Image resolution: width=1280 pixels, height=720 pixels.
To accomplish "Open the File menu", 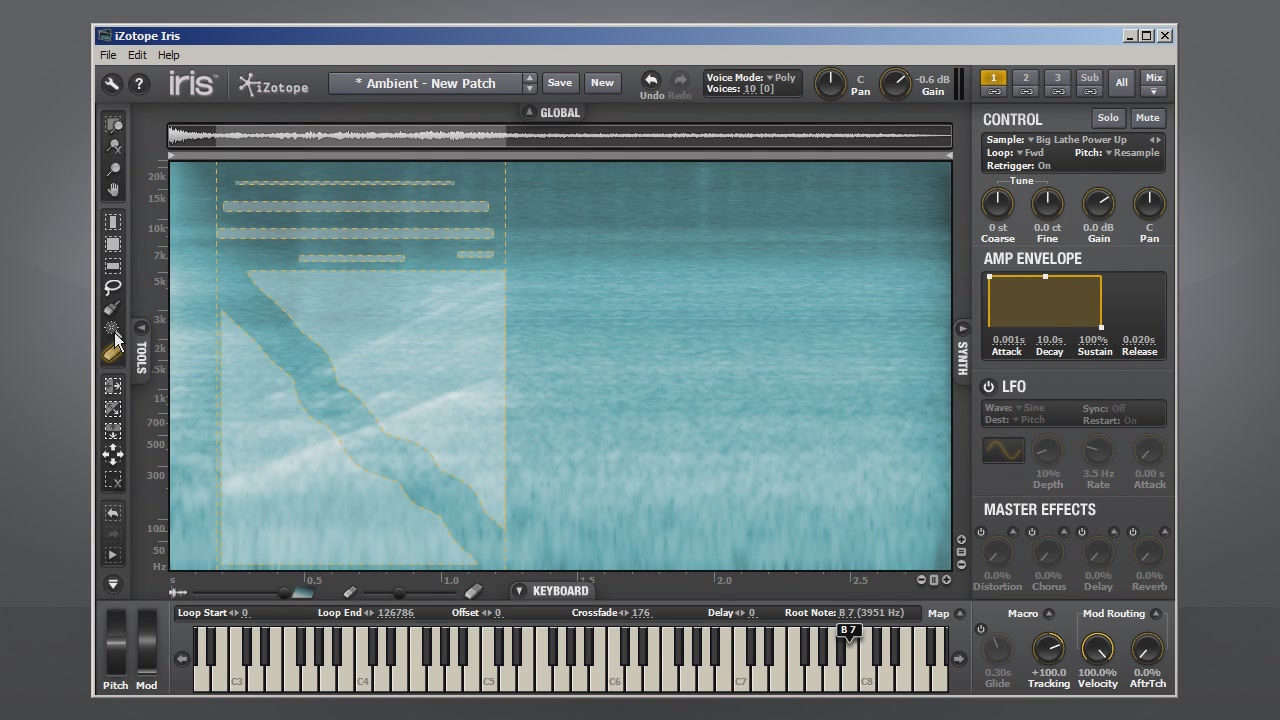I will [x=108, y=55].
